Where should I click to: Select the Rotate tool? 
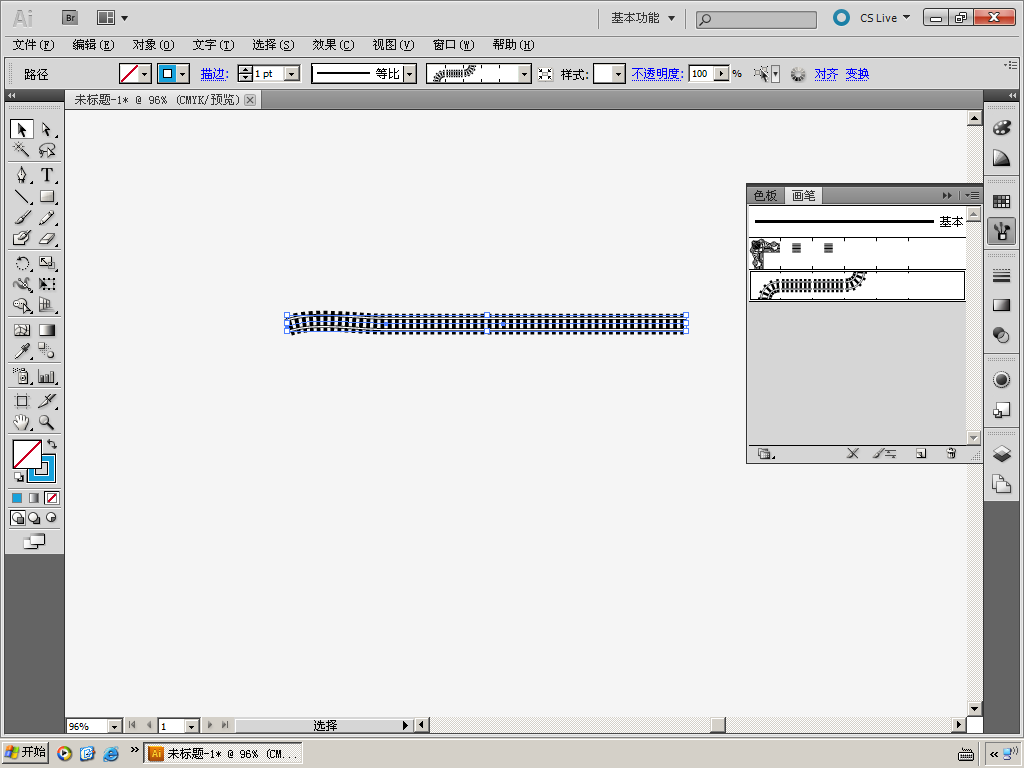tap(21, 263)
